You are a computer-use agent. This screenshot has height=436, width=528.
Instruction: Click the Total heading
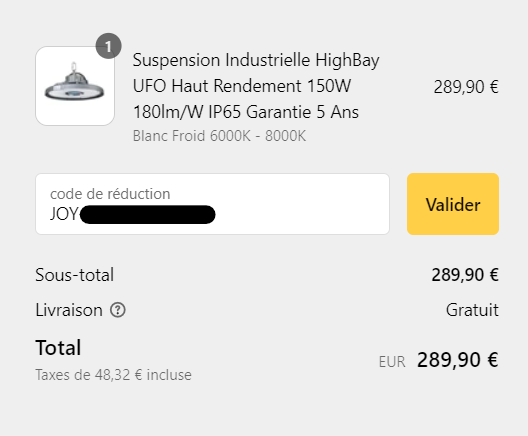58,347
